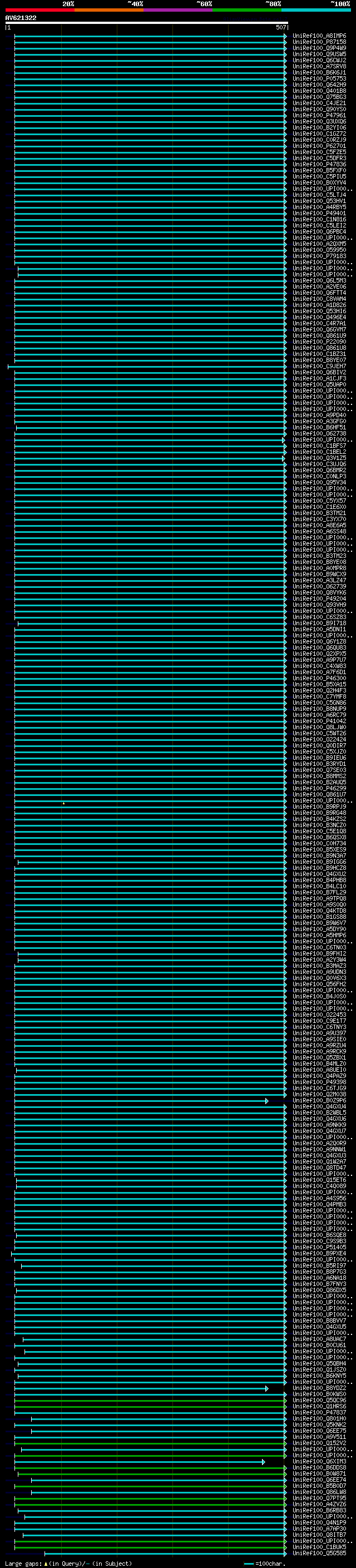
Task: Select the UniRef100_A8UAC7 label
Action: coord(319,1338)
